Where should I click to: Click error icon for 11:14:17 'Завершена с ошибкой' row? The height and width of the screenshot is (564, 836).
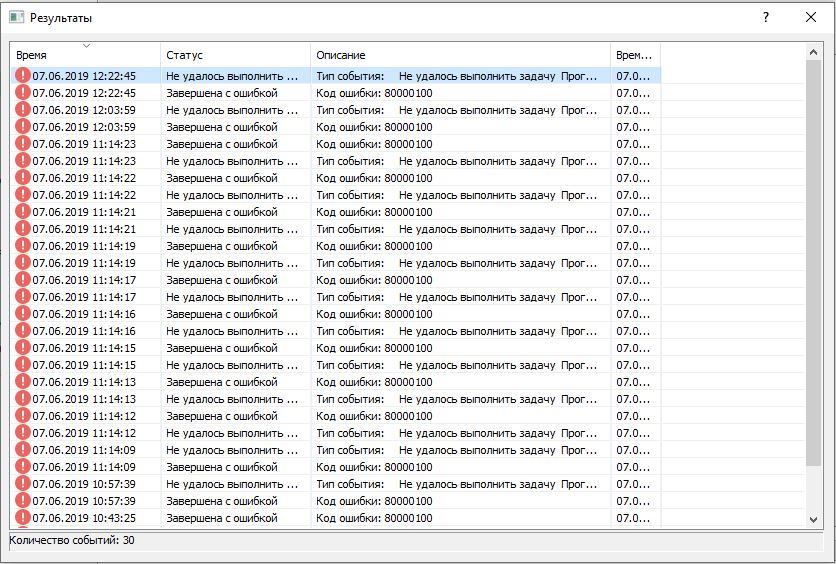click(x=22, y=280)
